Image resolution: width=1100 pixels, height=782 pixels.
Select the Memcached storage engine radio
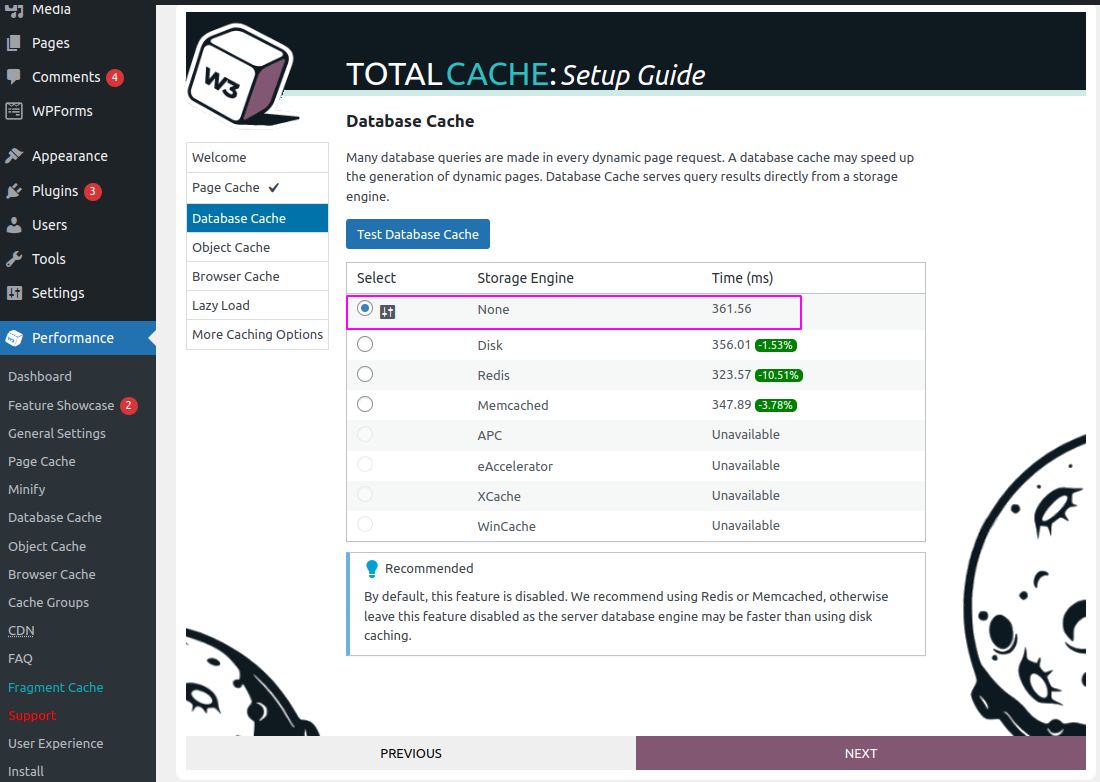[x=365, y=405]
